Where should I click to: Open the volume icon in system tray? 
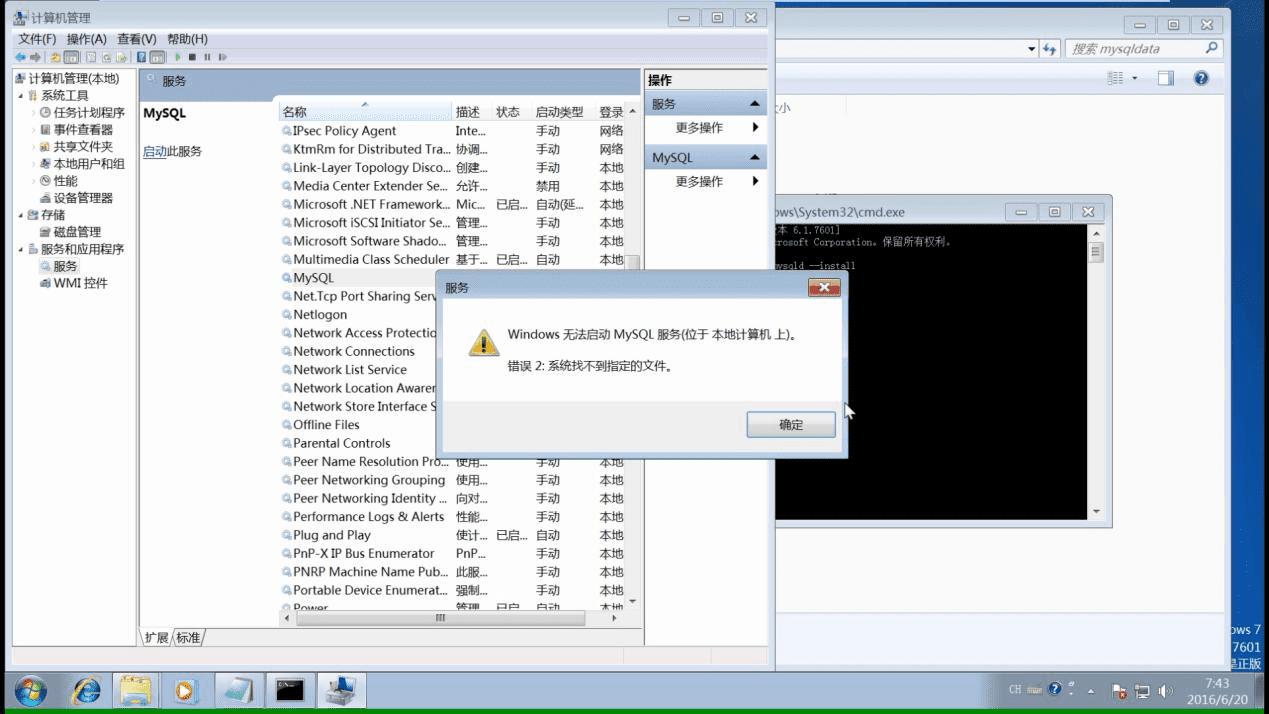1166,689
